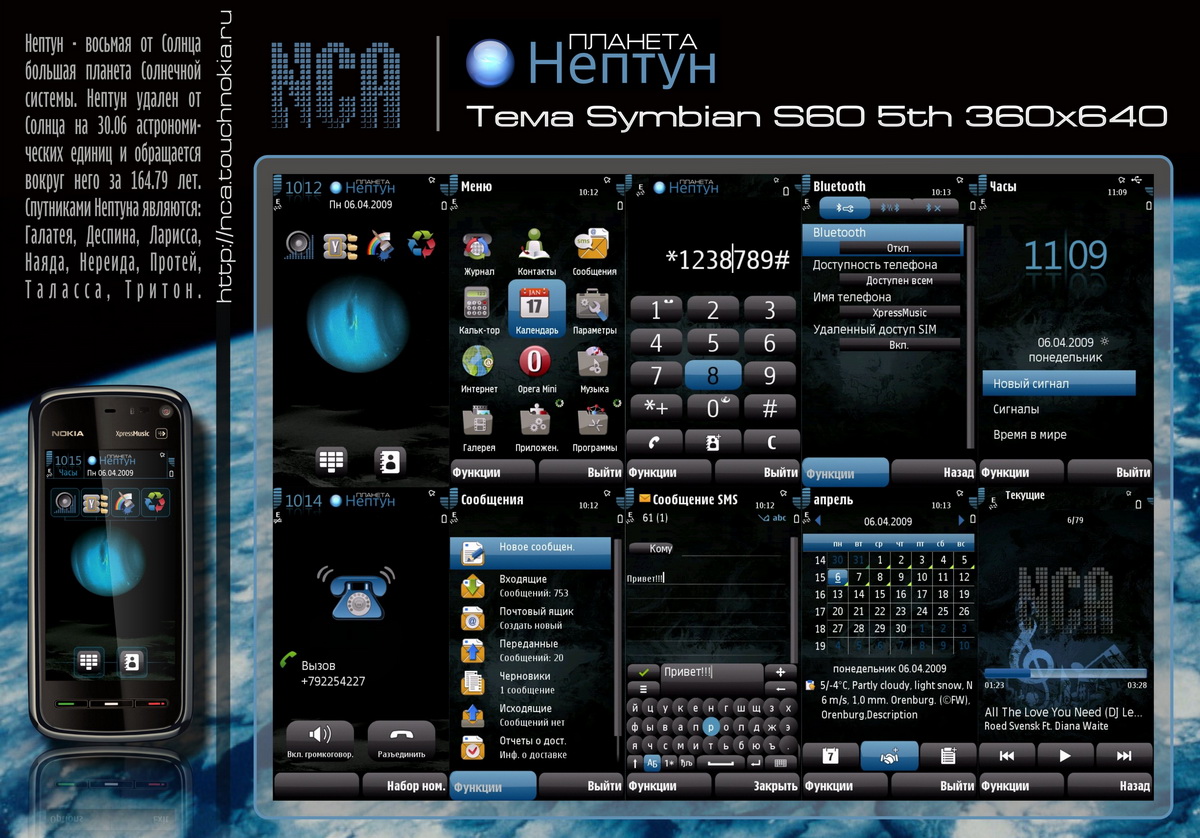This screenshot has width=1200, height=838.
Task: Tap green checkmark in SMS keyboard
Action: click(643, 672)
